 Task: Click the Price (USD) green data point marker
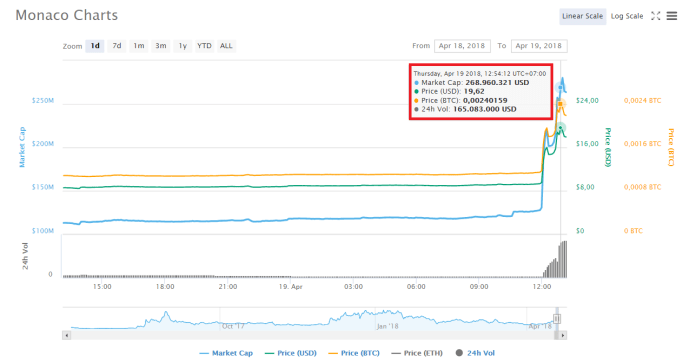point(561,128)
